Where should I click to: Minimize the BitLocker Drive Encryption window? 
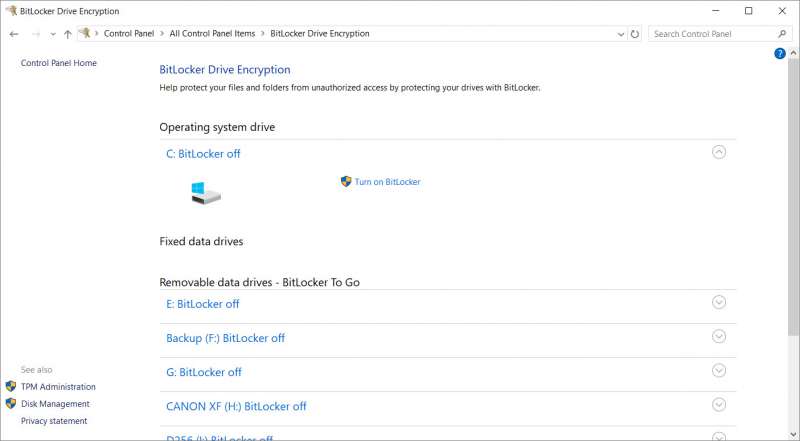715,11
